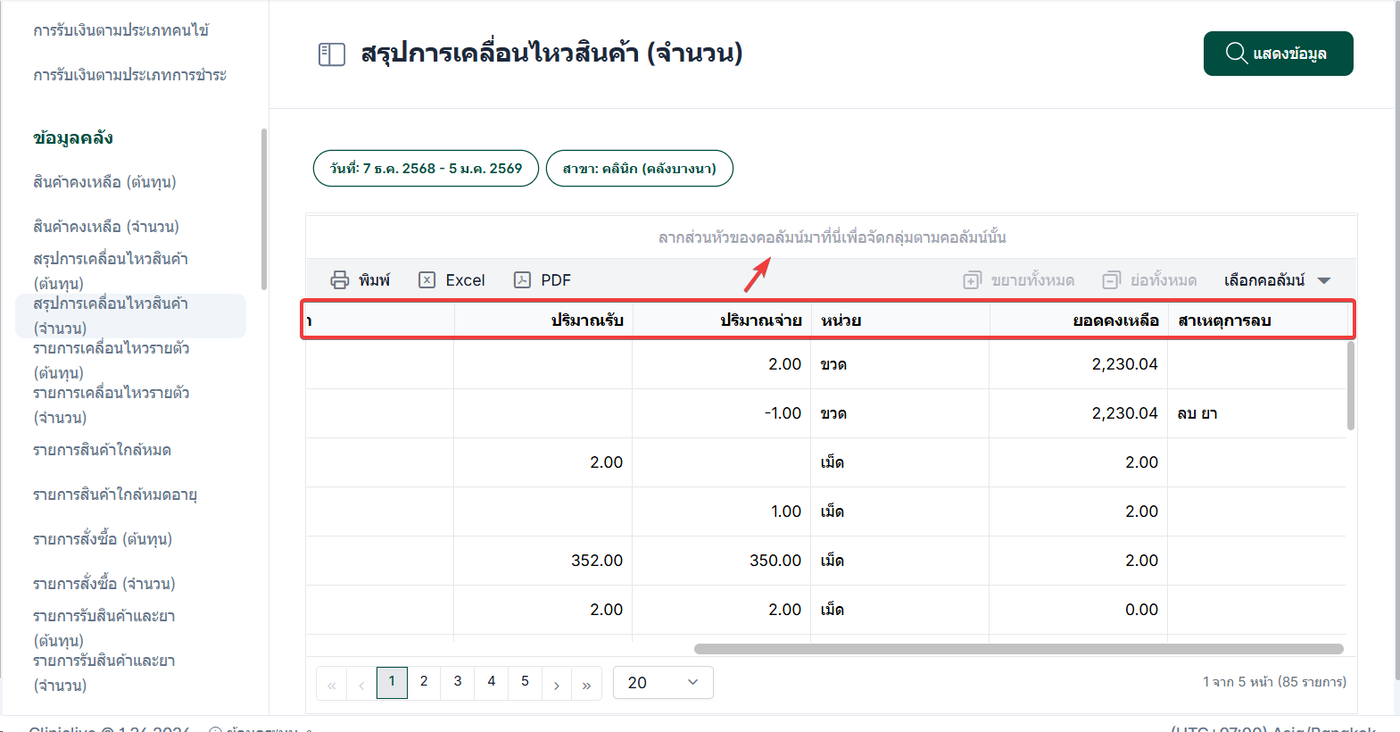
Task: Open สรุปการเคลื่อนไหวสินค้า (ต้นทุน) in sidebar
Action: click(x=111, y=271)
